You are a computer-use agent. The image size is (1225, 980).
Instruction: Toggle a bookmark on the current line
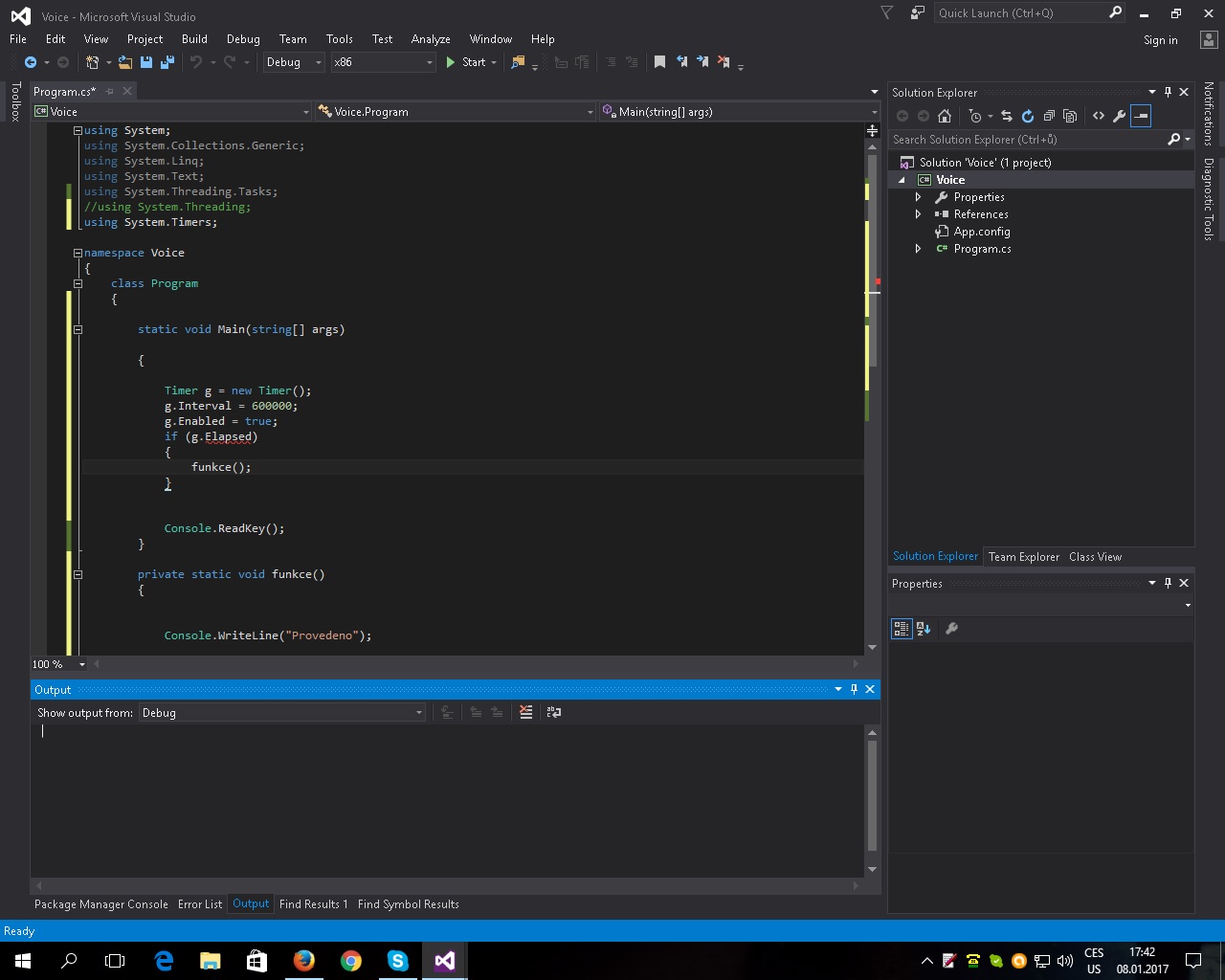tap(659, 62)
